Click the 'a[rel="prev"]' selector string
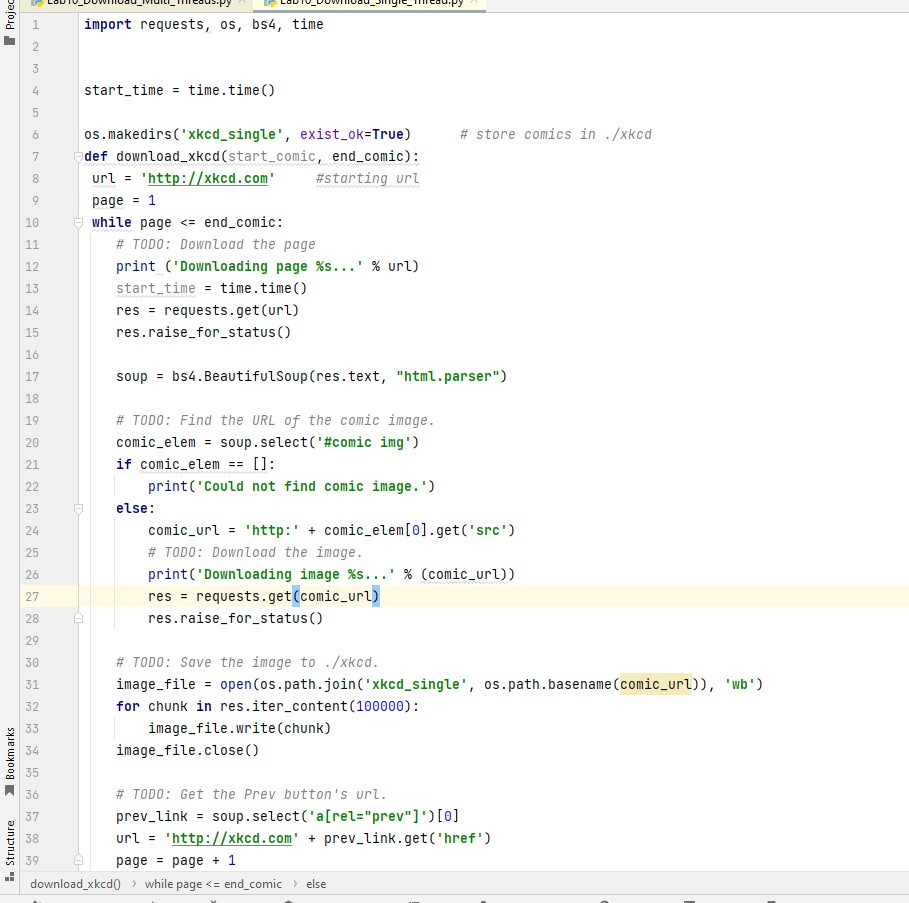 (368, 817)
